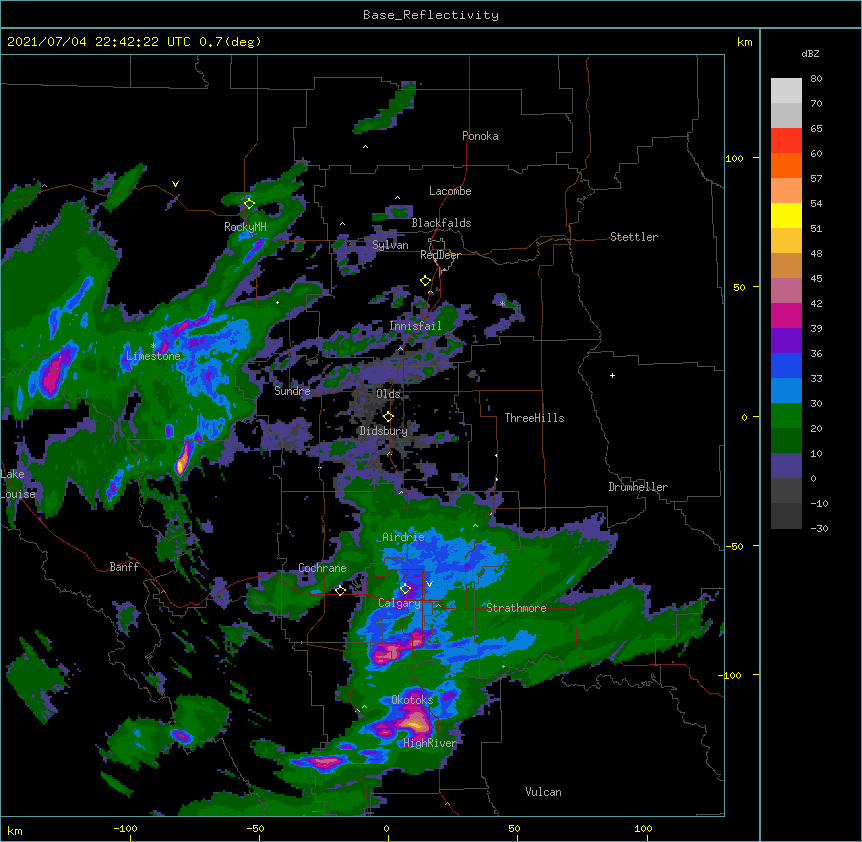Click the Didsbury town label
This screenshot has height=842, width=862.
coord(384,431)
